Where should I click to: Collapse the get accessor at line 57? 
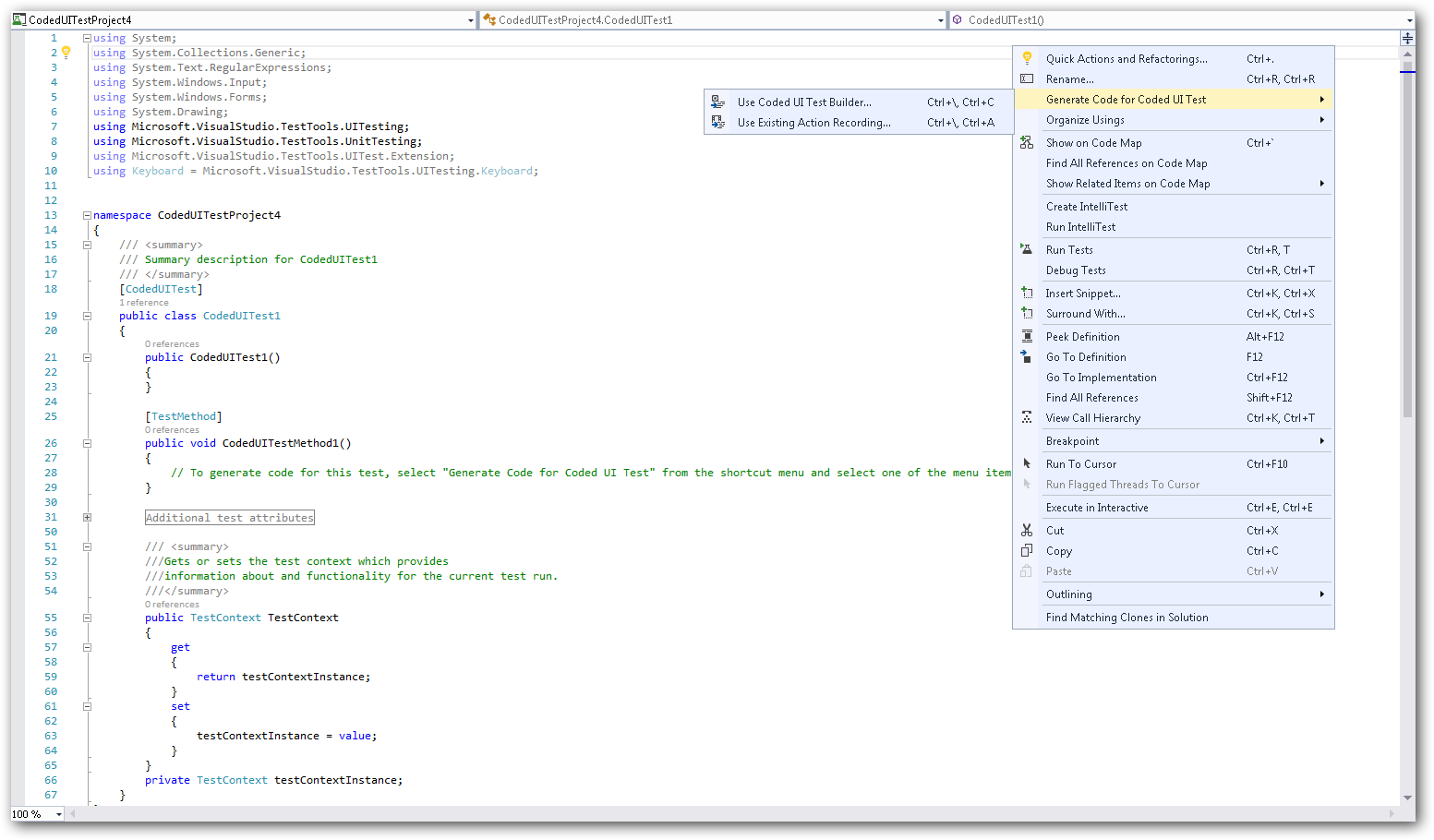tap(87, 647)
